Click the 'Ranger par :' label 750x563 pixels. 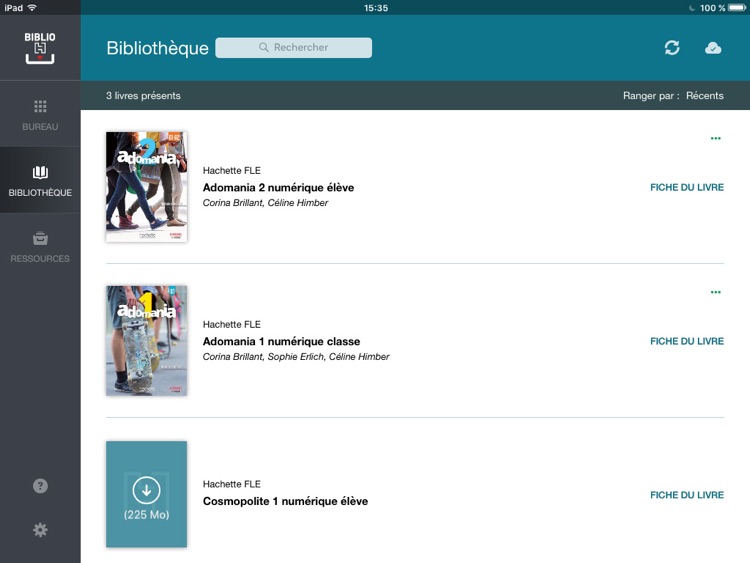651,96
